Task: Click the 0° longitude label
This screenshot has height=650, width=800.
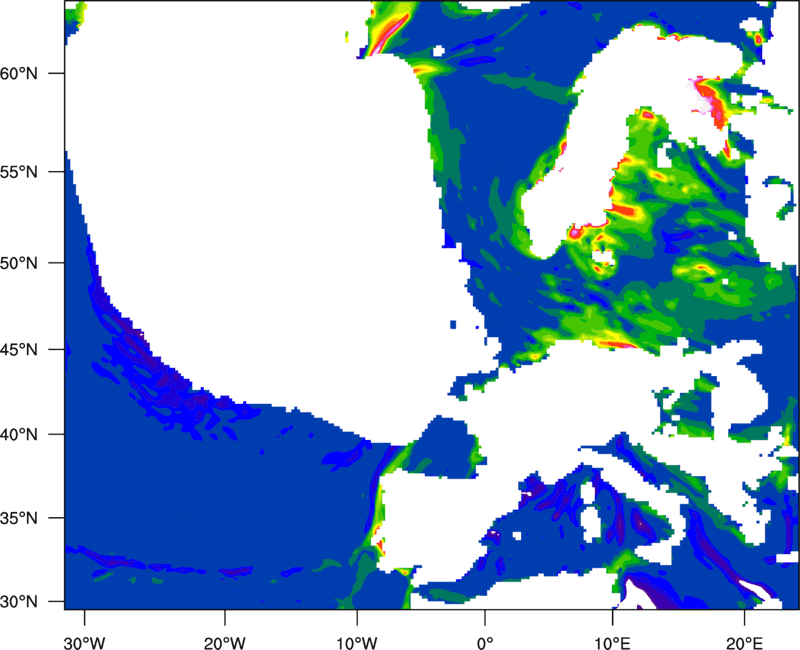Action: (x=485, y=643)
